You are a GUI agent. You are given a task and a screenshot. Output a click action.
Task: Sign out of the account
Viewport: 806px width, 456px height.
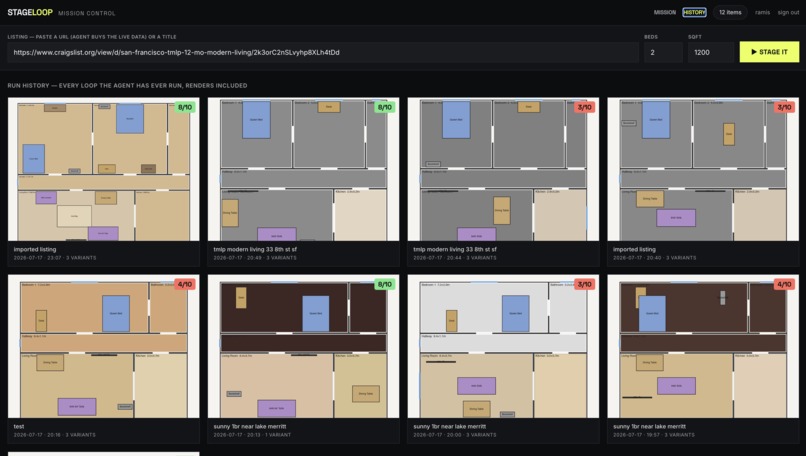pyautogui.click(x=788, y=12)
